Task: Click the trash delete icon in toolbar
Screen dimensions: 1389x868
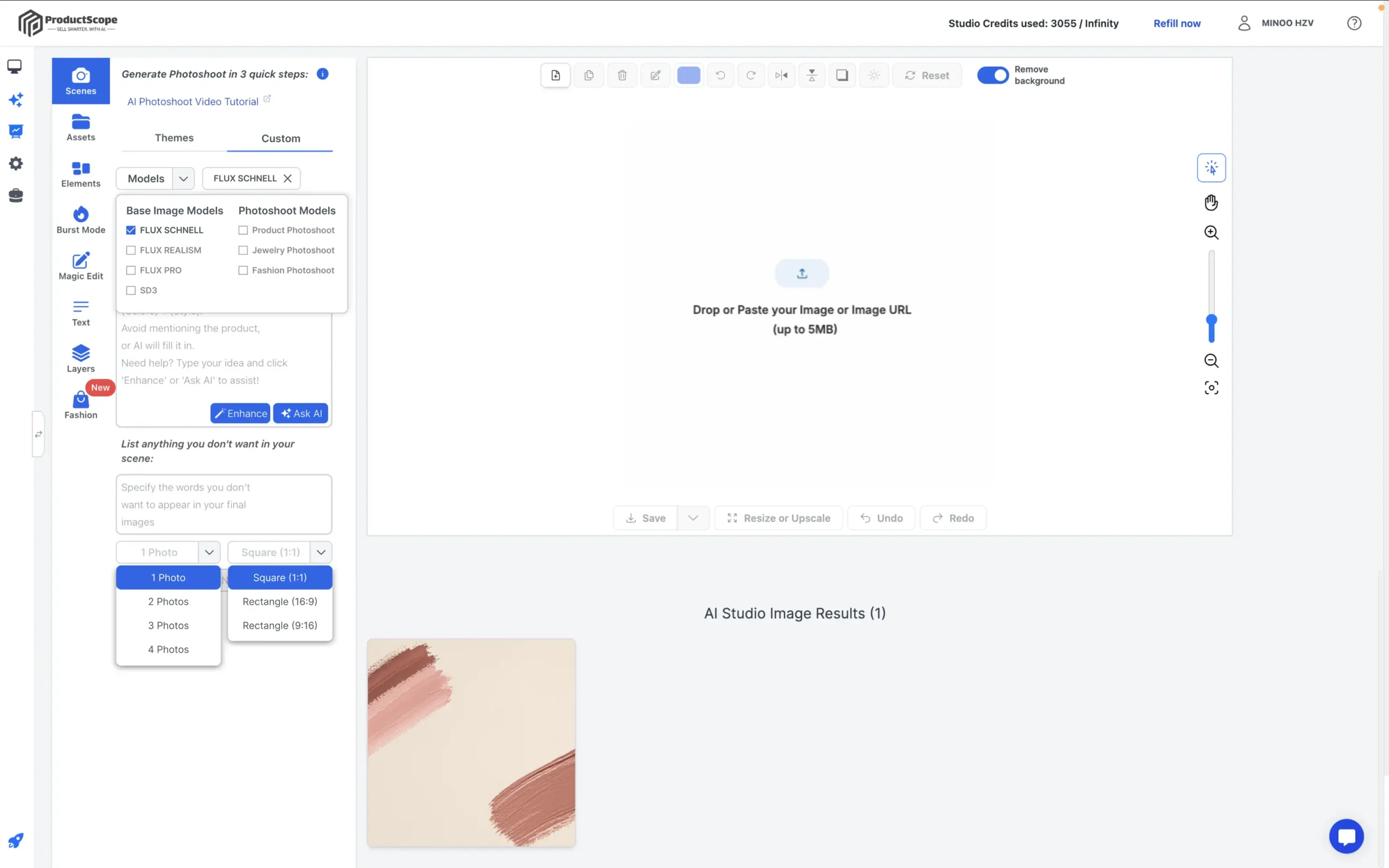Action: (622, 75)
